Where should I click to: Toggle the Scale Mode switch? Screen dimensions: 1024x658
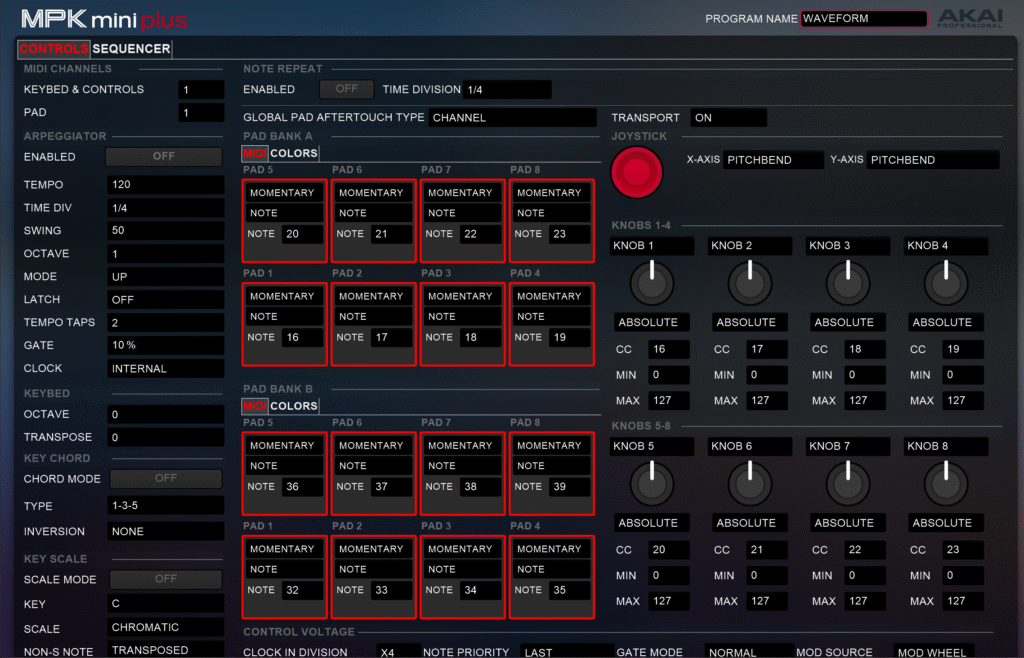coord(166,579)
